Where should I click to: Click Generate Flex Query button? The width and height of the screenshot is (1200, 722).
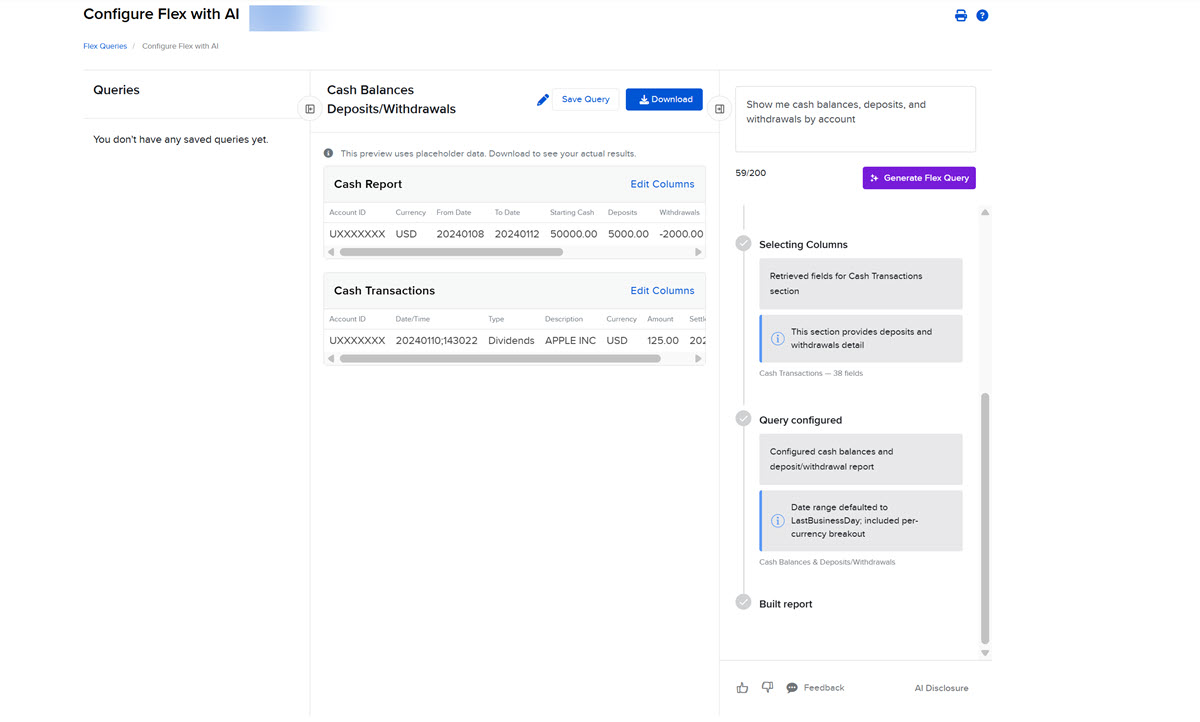click(919, 178)
